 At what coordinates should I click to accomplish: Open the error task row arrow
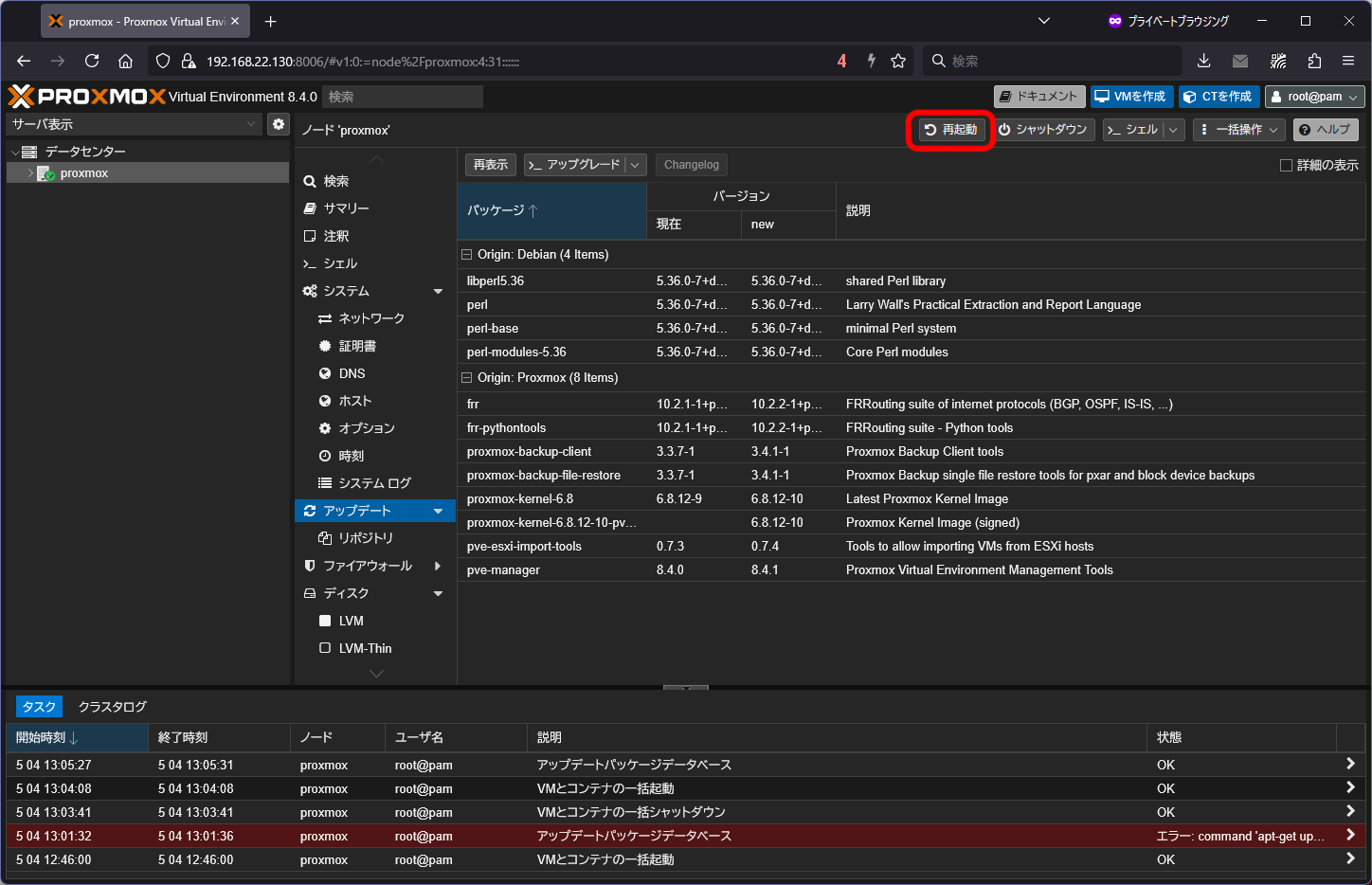tap(1350, 836)
